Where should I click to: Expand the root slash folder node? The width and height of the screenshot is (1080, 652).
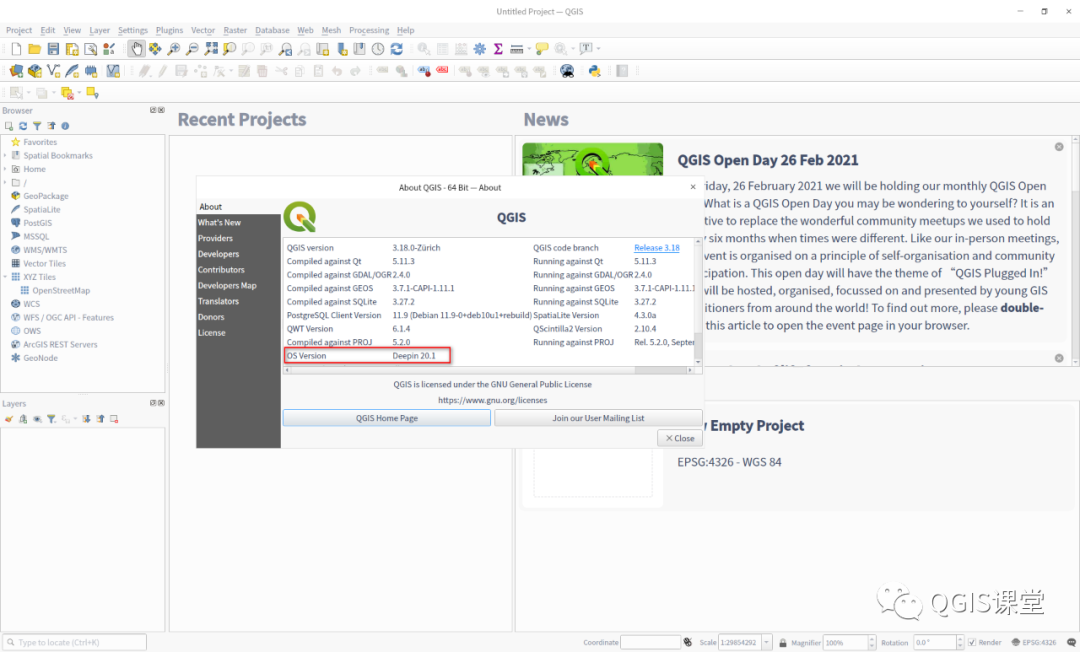[x=6, y=182]
